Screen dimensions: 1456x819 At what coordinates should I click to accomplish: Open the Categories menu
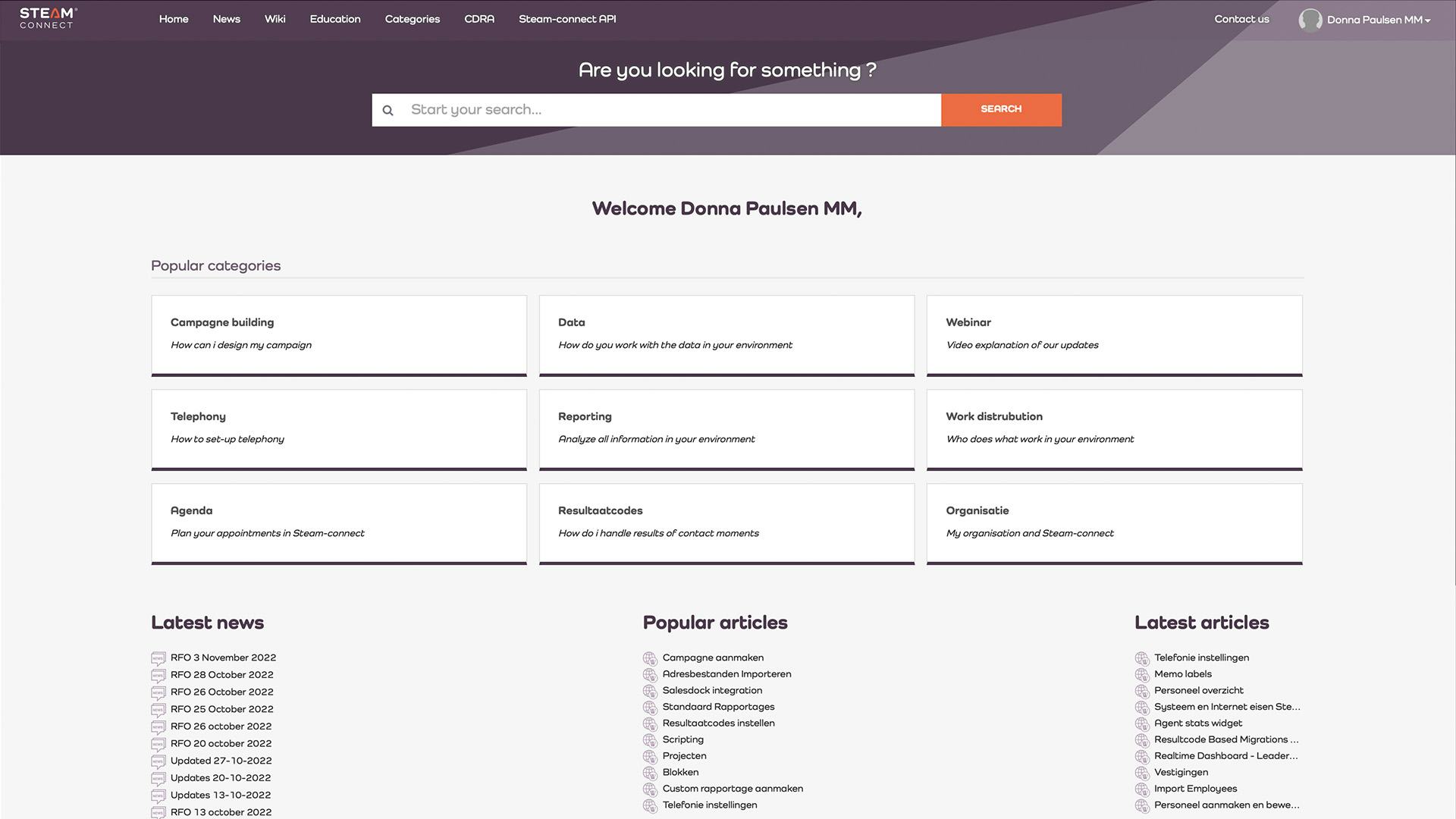(x=412, y=19)
